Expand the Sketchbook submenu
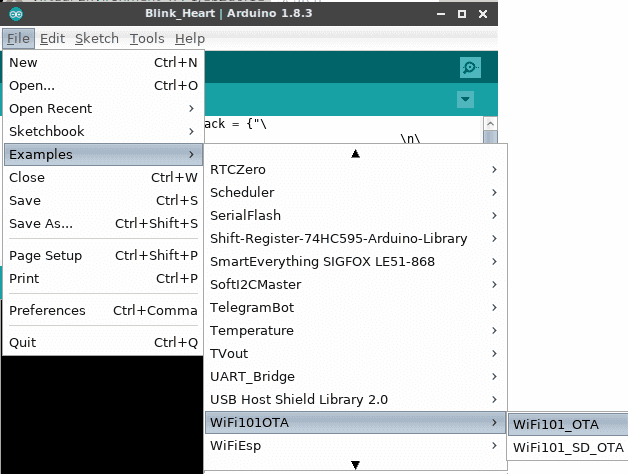 point(100,131)
